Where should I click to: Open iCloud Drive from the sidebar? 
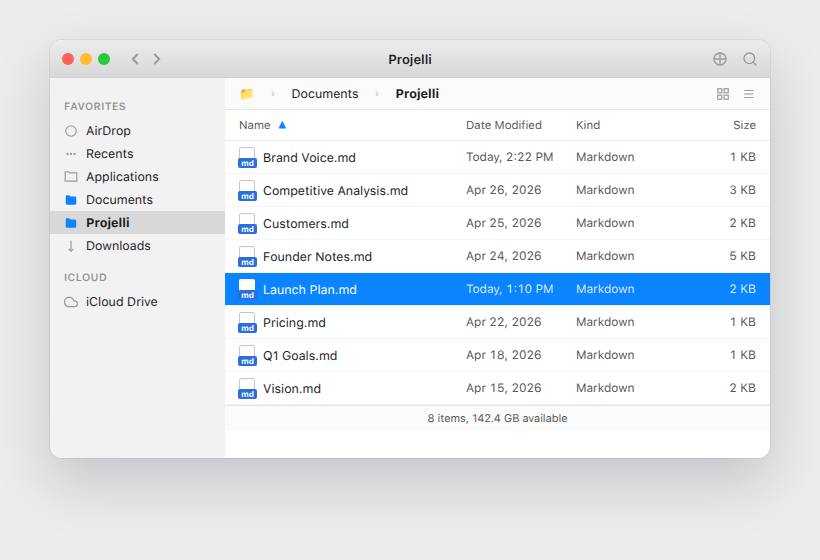122,302
